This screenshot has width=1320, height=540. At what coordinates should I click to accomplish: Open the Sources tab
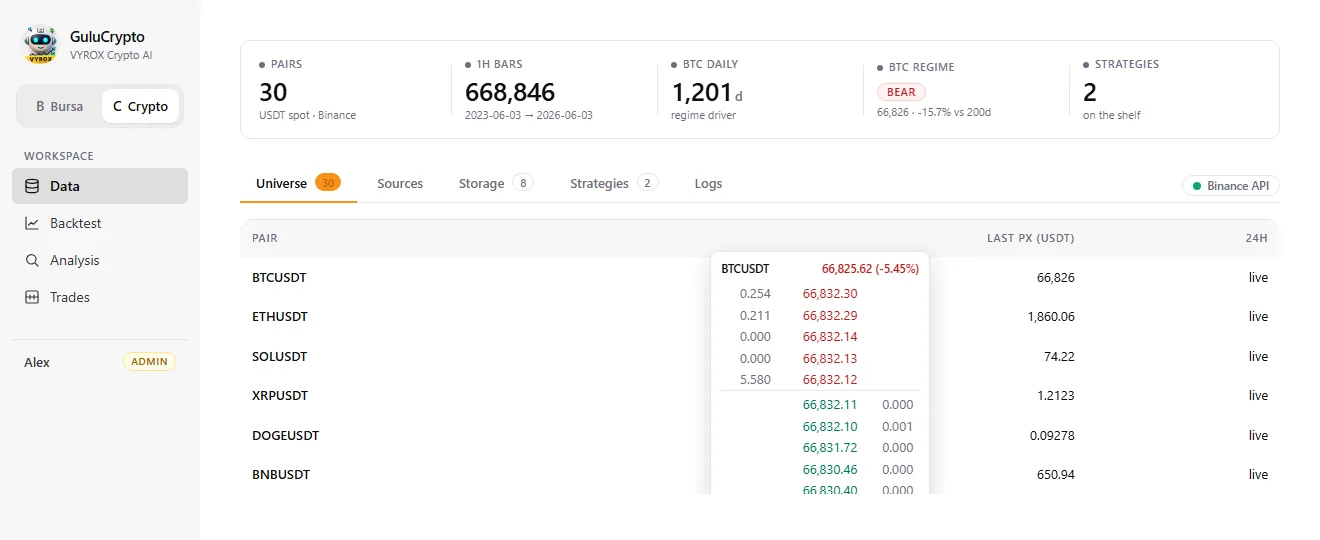(400, 183)
